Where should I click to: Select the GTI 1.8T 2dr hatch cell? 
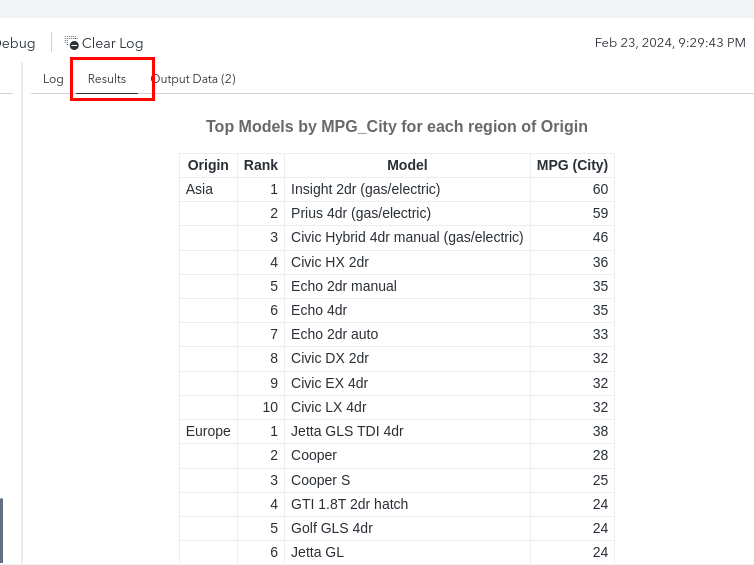(349, 504)
